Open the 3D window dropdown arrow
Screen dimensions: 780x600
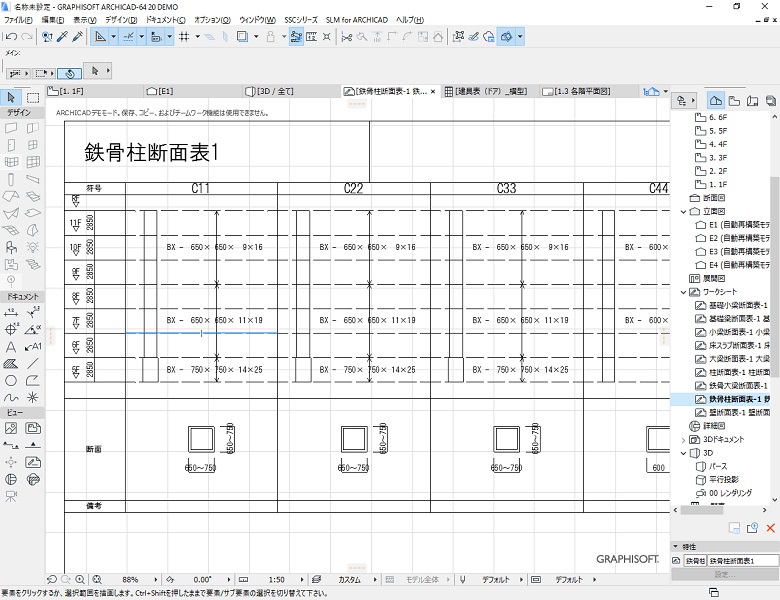point(520,36)
